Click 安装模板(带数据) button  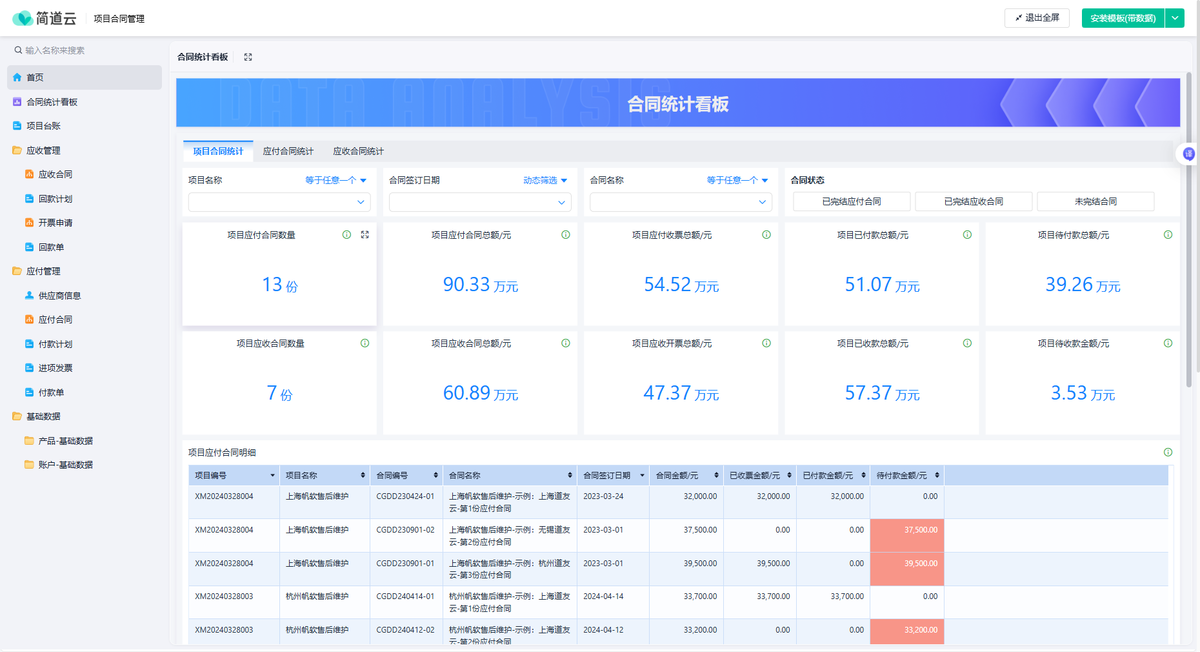[x=1122, y=18]
